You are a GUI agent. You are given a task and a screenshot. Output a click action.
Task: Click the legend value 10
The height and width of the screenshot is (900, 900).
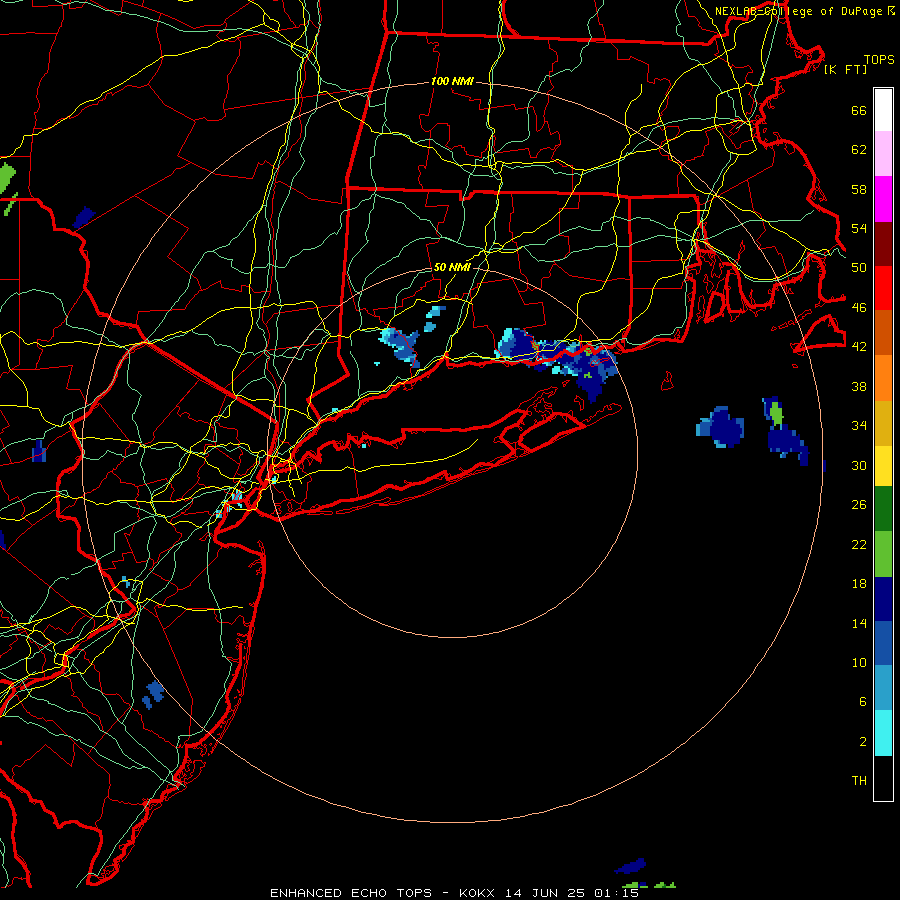tap(859, 662)
